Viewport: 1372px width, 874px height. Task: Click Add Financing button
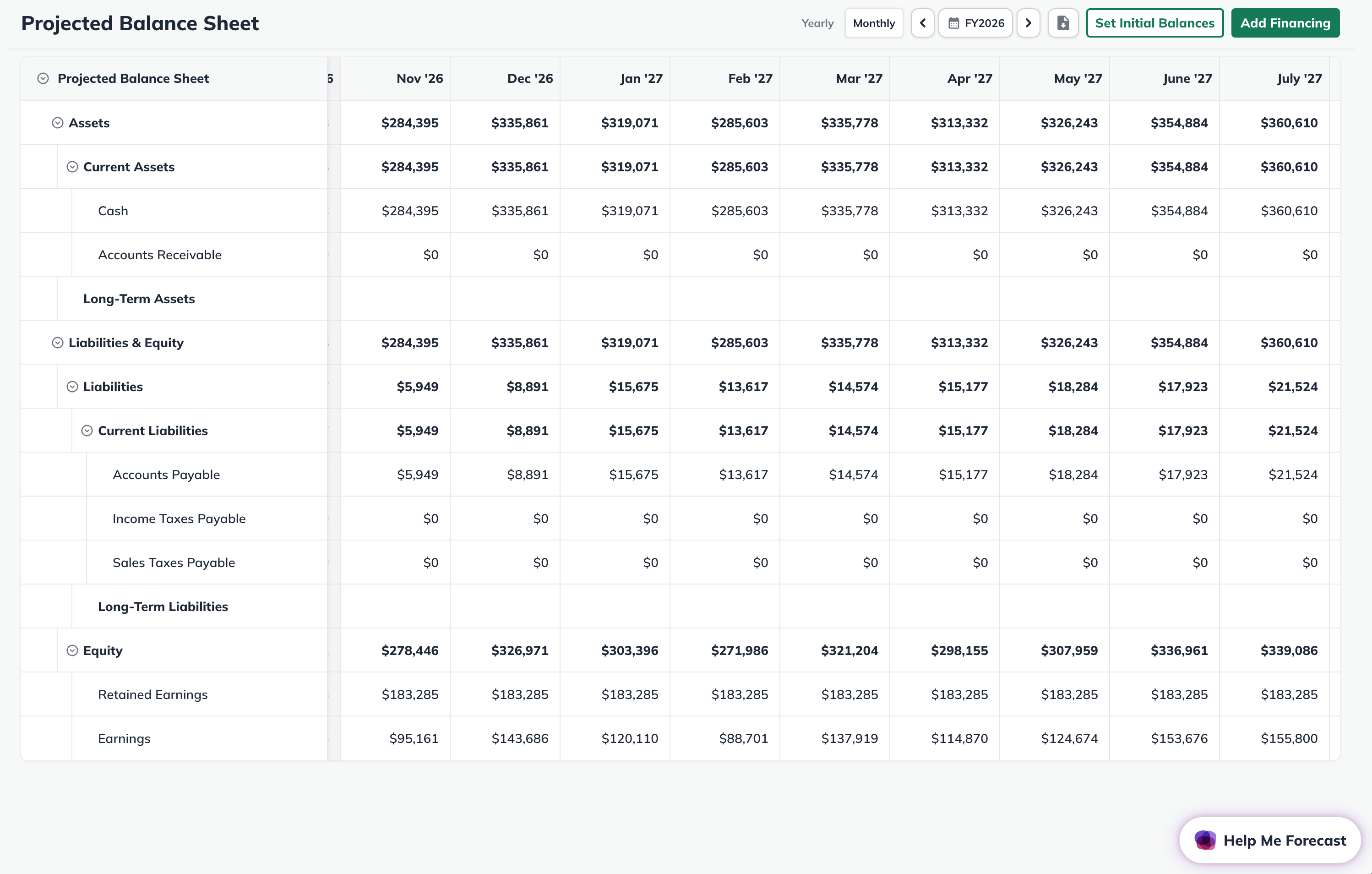click(1285, 23)
